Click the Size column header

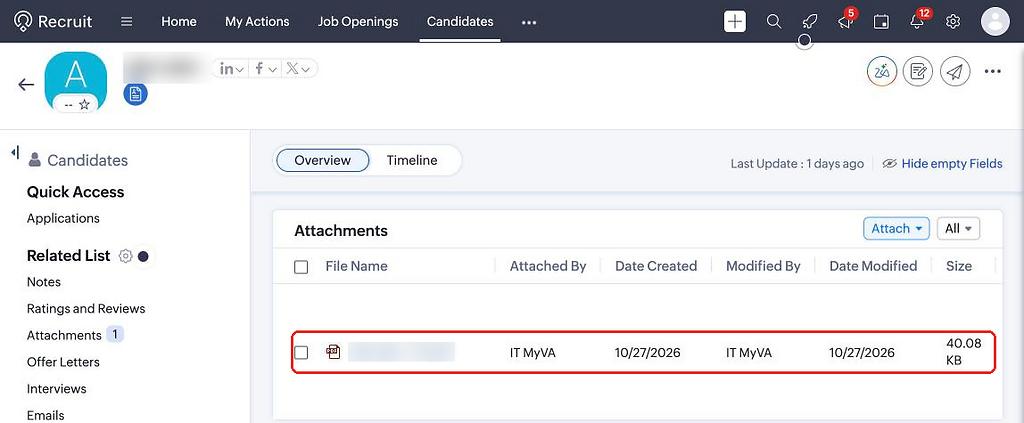[959, 266]
